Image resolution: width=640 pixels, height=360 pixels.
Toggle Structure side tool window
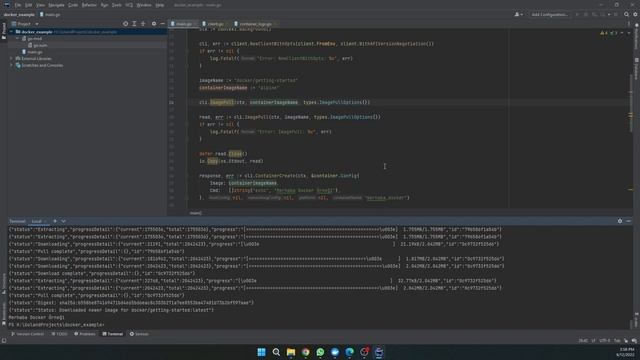[4, 283]
